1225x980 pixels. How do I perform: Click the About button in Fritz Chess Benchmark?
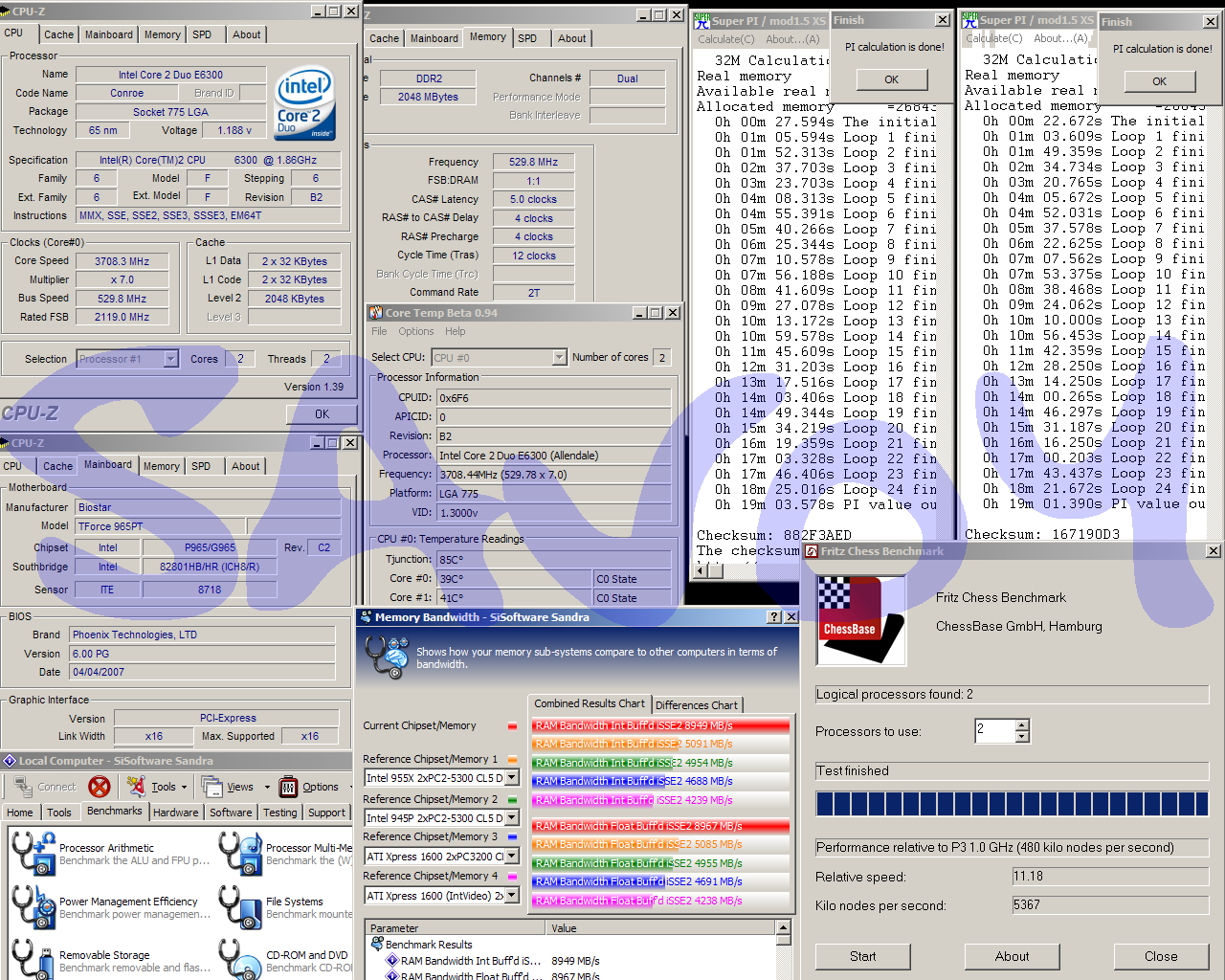(1012, 956)
